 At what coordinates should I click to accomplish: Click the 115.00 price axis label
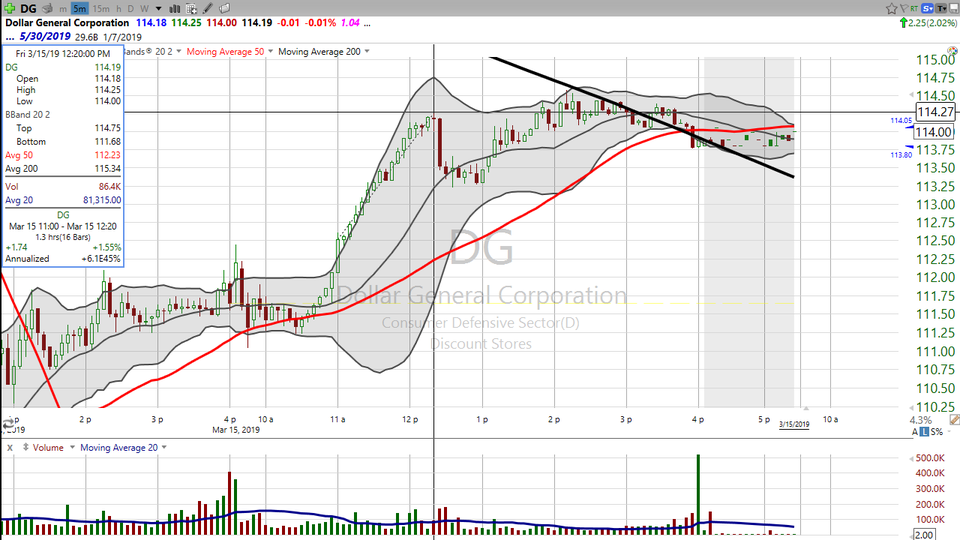pos(936,60)
